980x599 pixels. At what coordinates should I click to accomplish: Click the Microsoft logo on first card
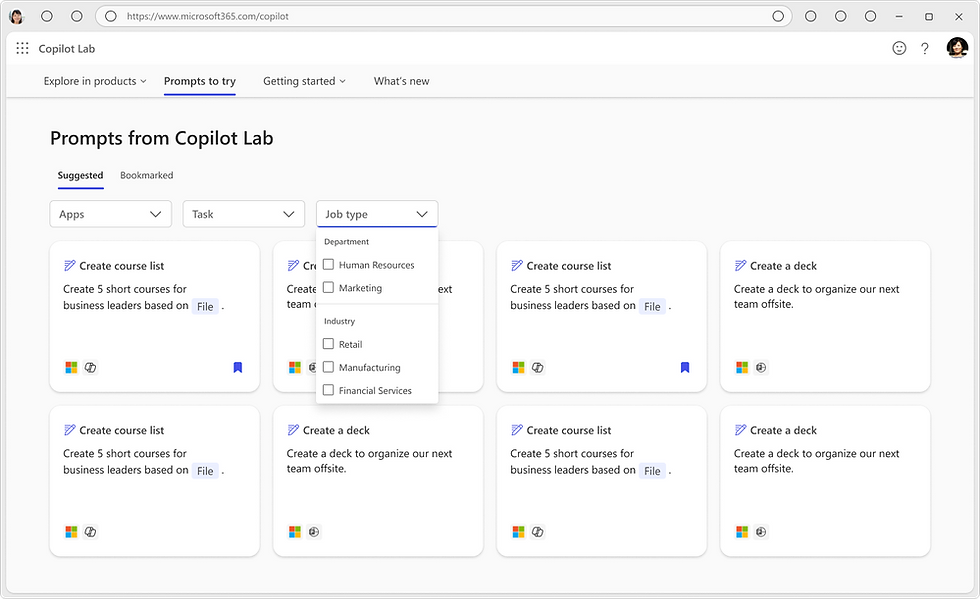[x=71, y=368]
